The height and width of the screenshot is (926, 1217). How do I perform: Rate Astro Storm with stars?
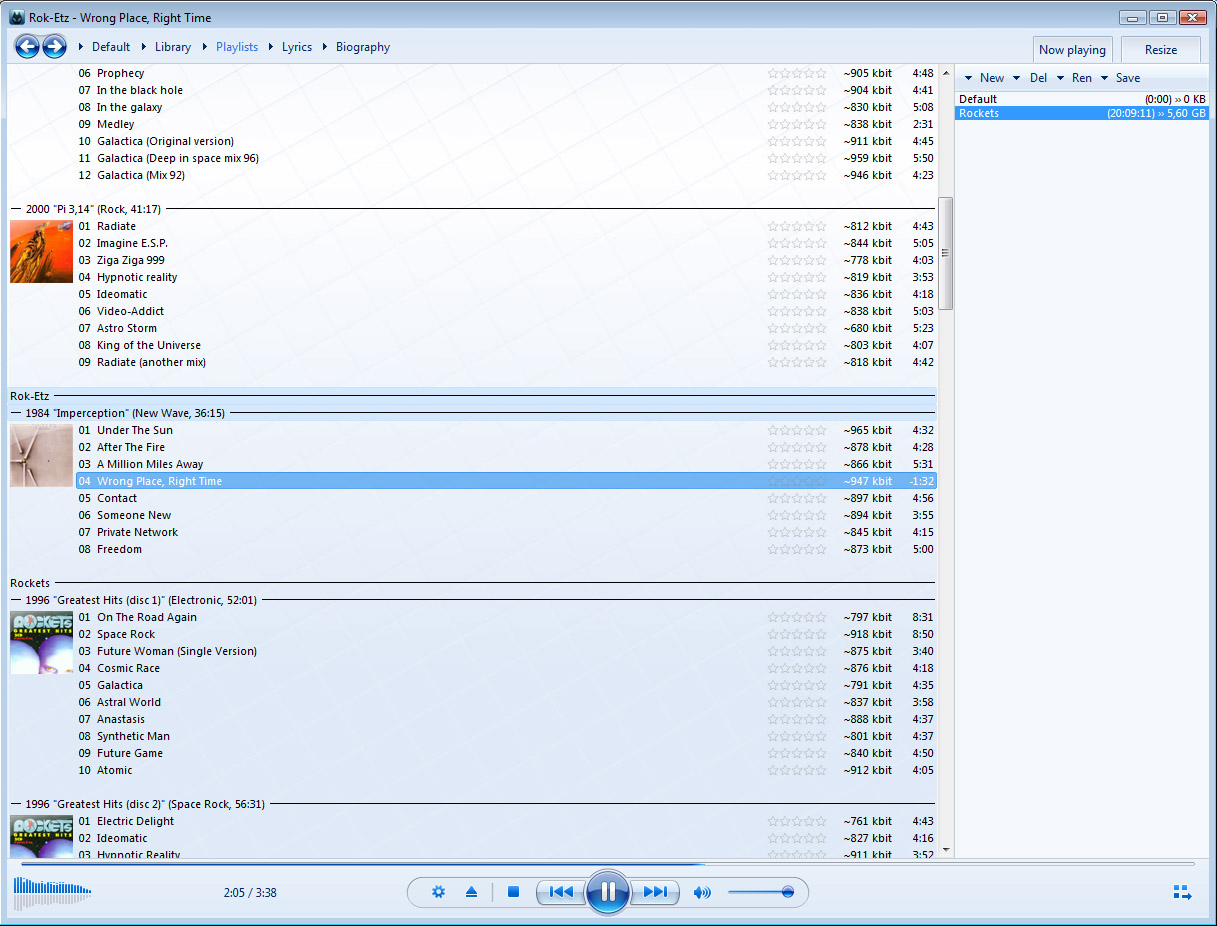point(797,328)
